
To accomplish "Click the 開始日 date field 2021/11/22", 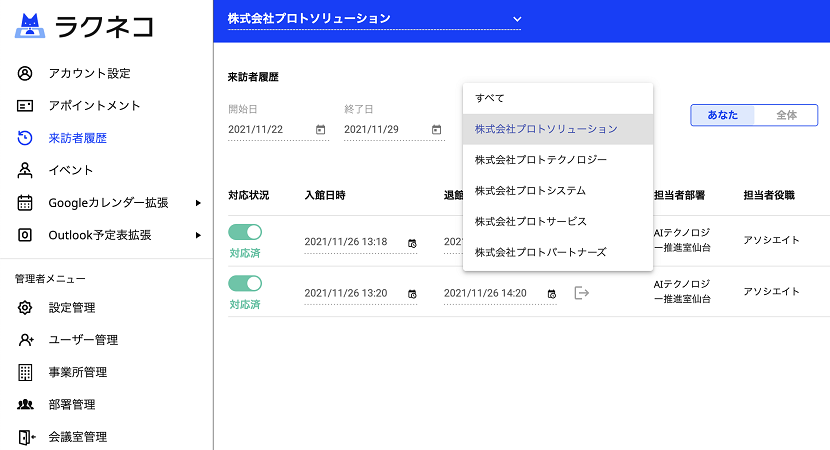I will pyautogui.click(x=278, y=130).
